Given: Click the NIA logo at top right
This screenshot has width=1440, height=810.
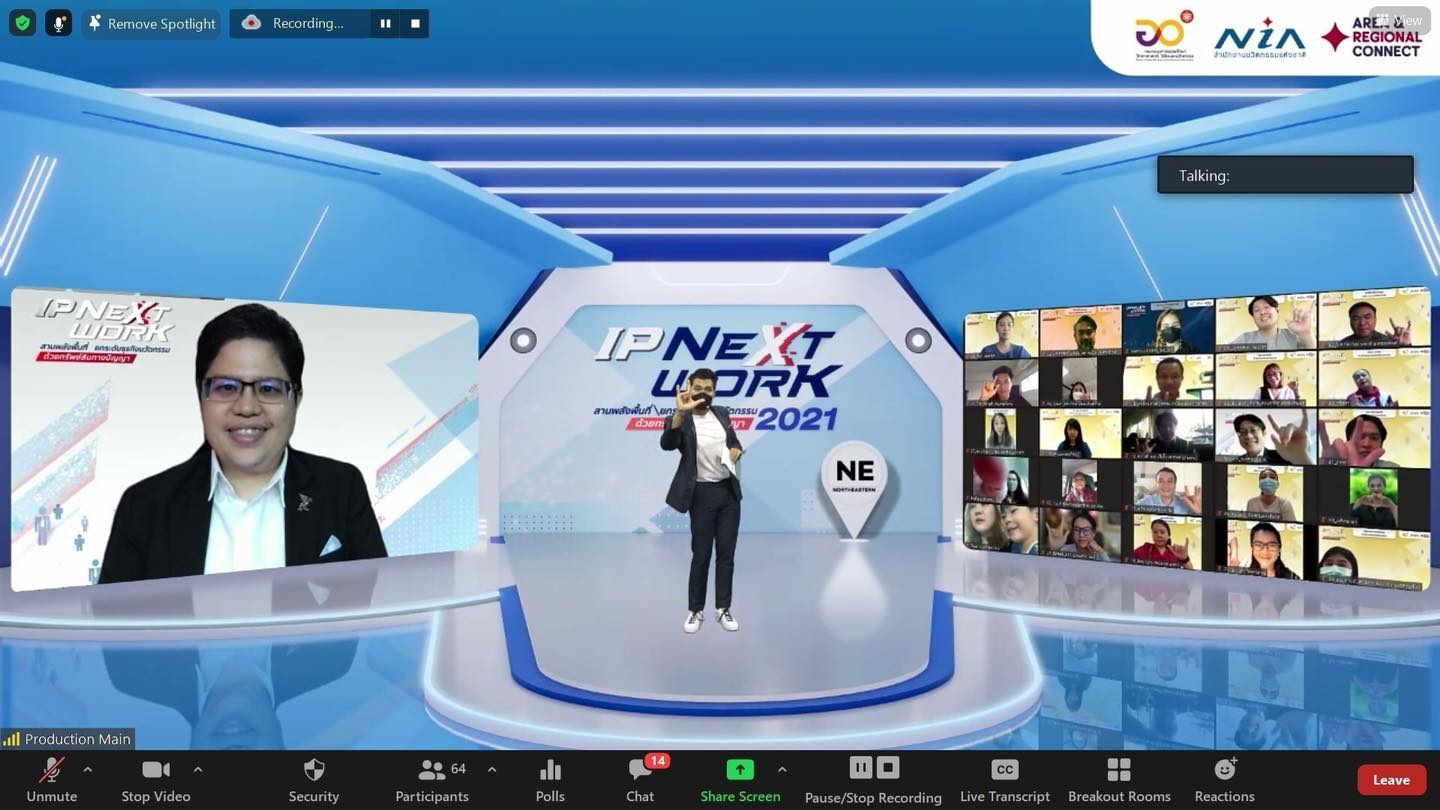Looking at the screenshot, I should point(1260,38).
